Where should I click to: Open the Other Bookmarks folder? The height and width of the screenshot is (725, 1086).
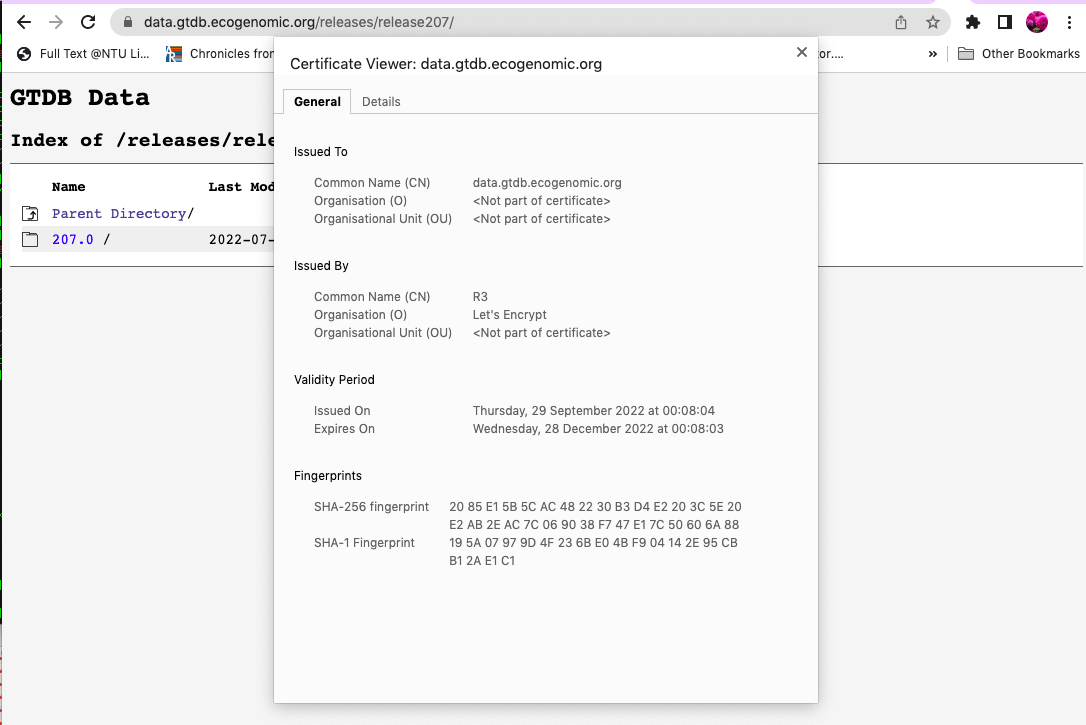click(1019, 54)
